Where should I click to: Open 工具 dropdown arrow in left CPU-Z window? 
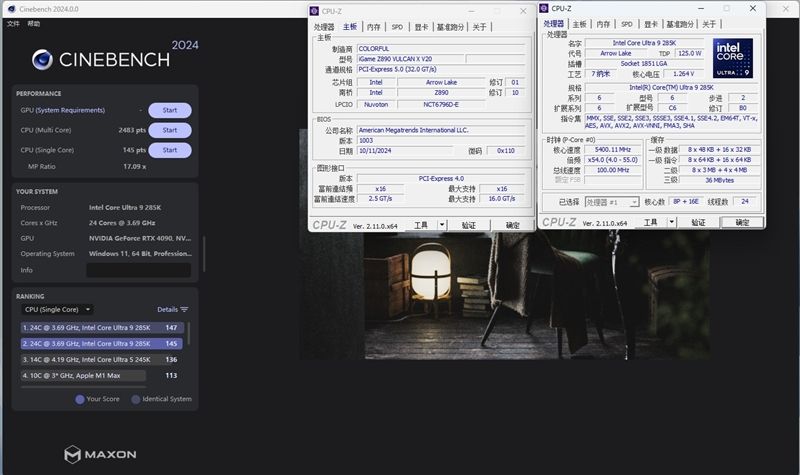pyautogui.click(x=442, y=225)
